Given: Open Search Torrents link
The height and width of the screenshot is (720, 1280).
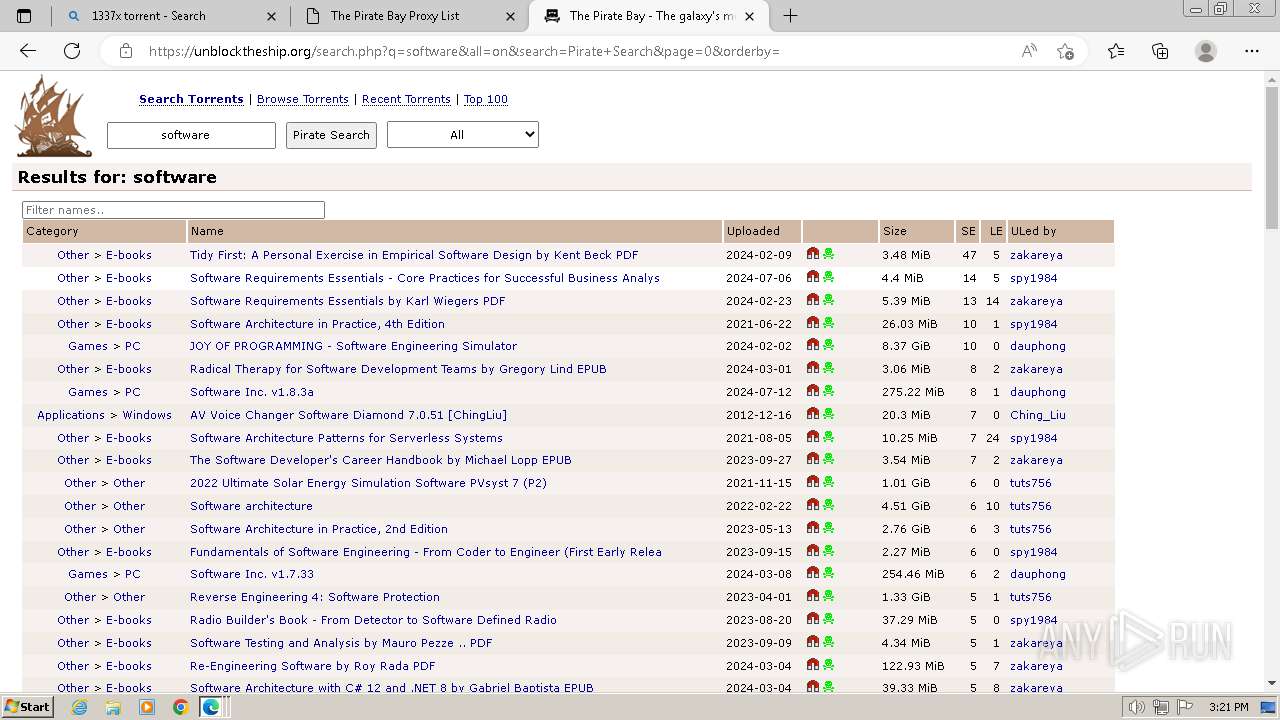Looking at the screenshot, I should (191, 99).
